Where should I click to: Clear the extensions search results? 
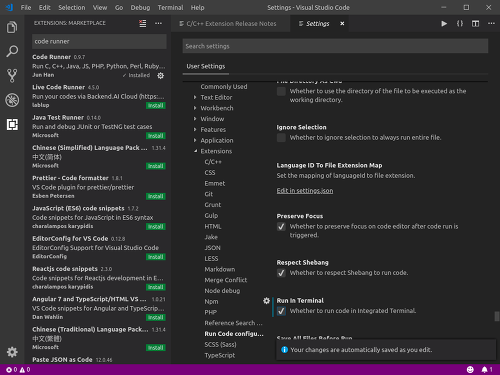[x=143, y=23]
